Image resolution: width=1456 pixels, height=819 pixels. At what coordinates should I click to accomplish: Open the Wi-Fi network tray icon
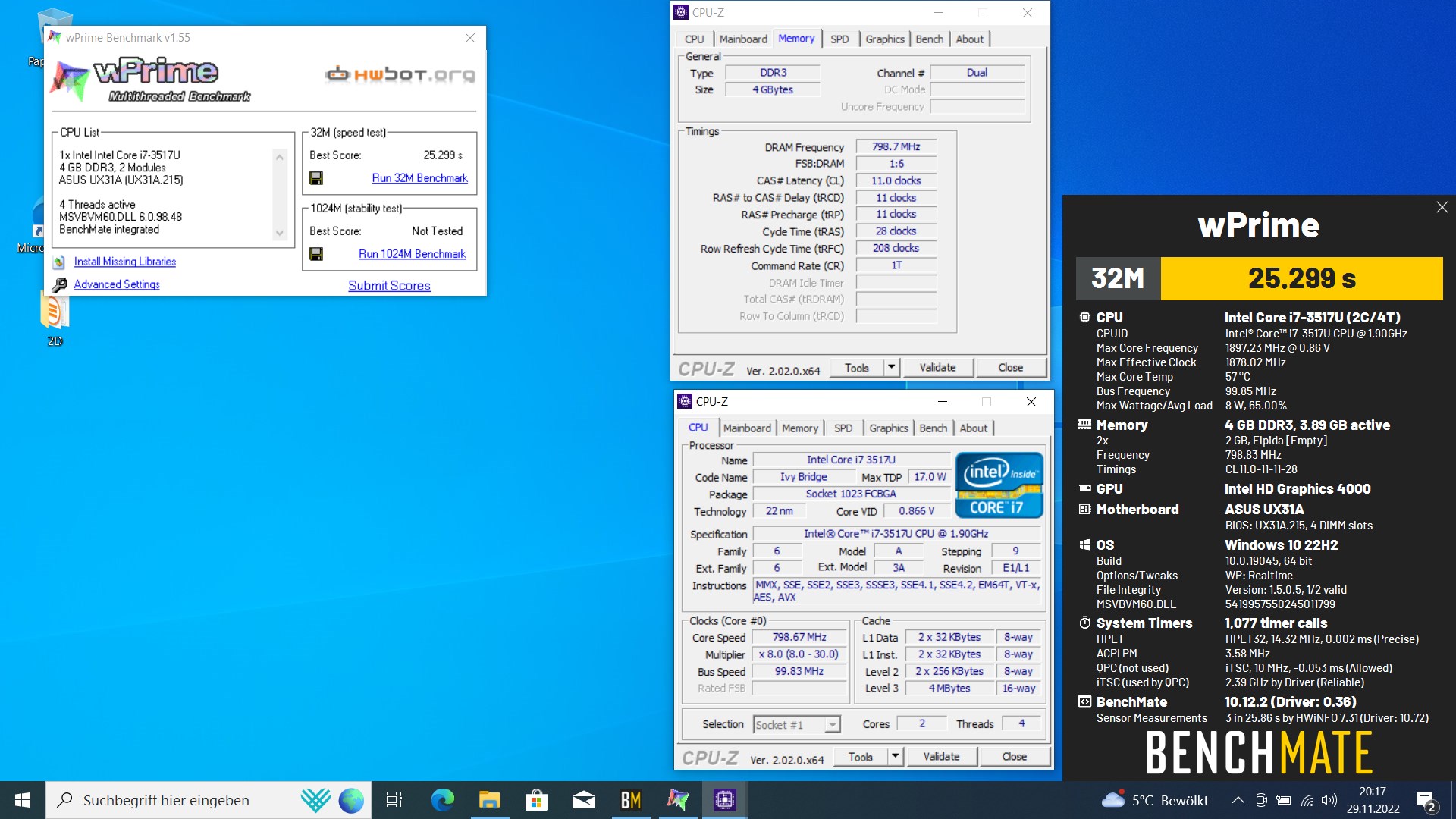point(1307,800)
